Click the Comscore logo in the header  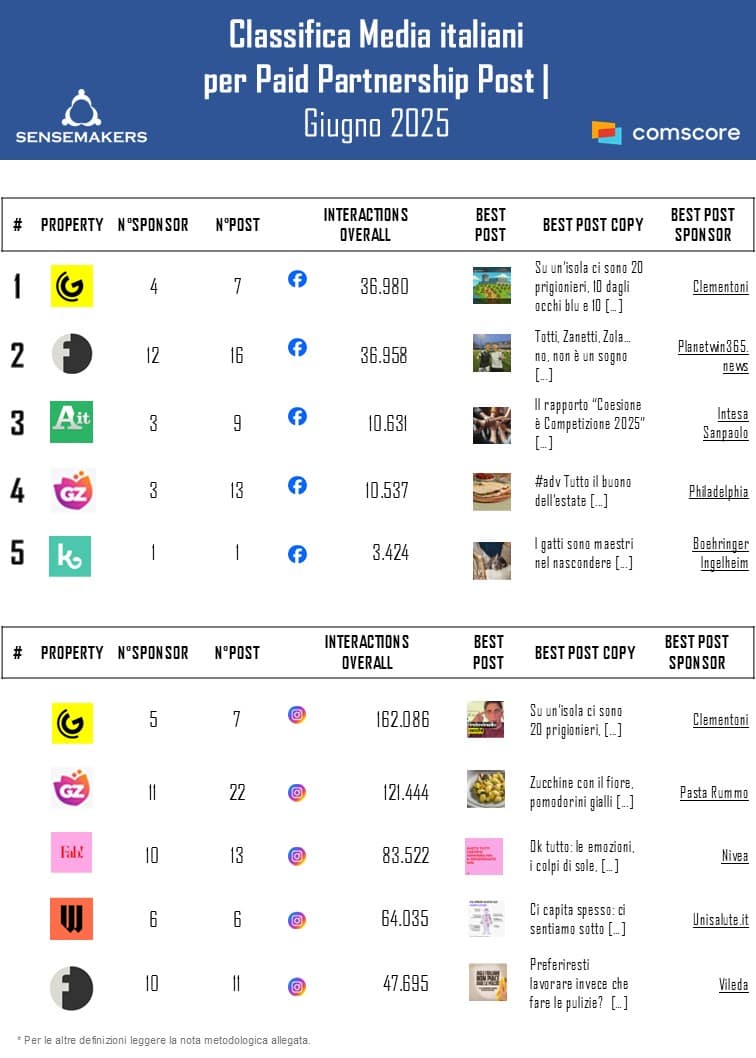click(x=666, y=132)
